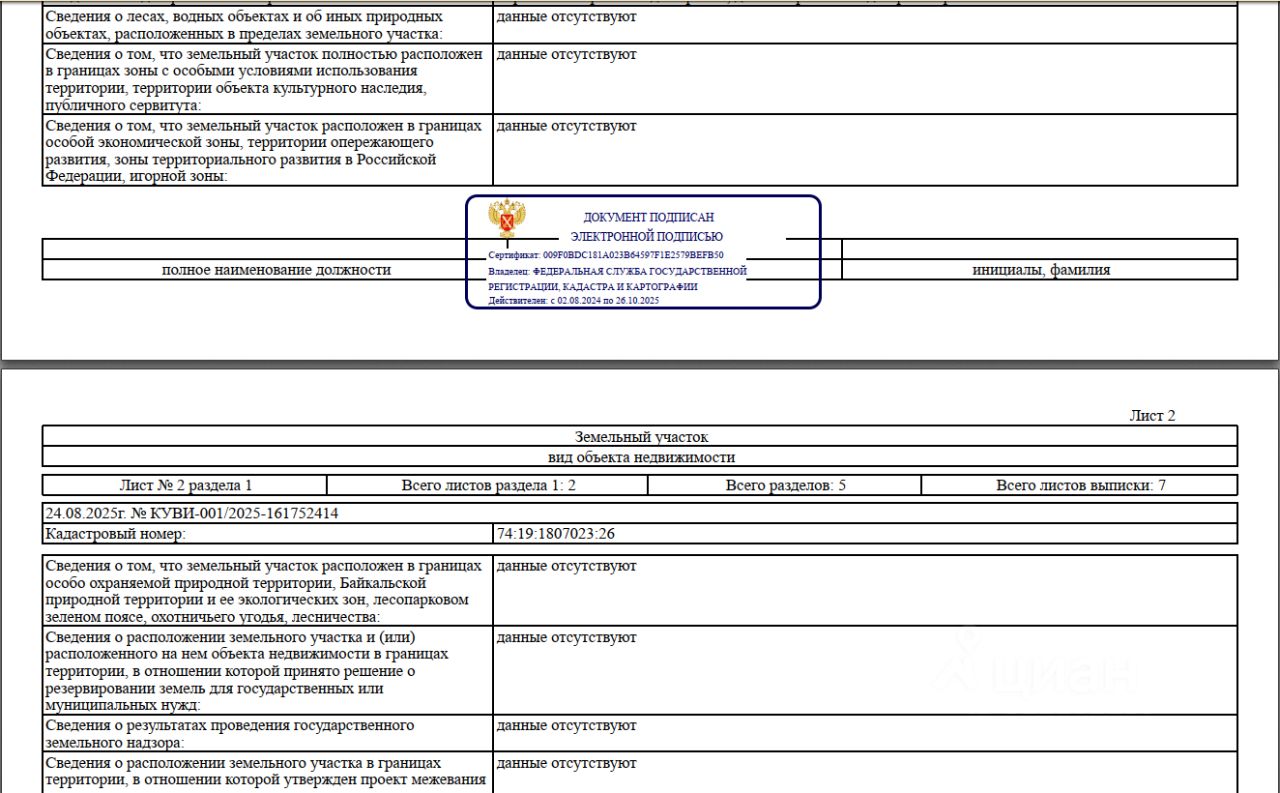
Task: Click the 'Лист 2' page label
Action: [x=1152, y=416]
